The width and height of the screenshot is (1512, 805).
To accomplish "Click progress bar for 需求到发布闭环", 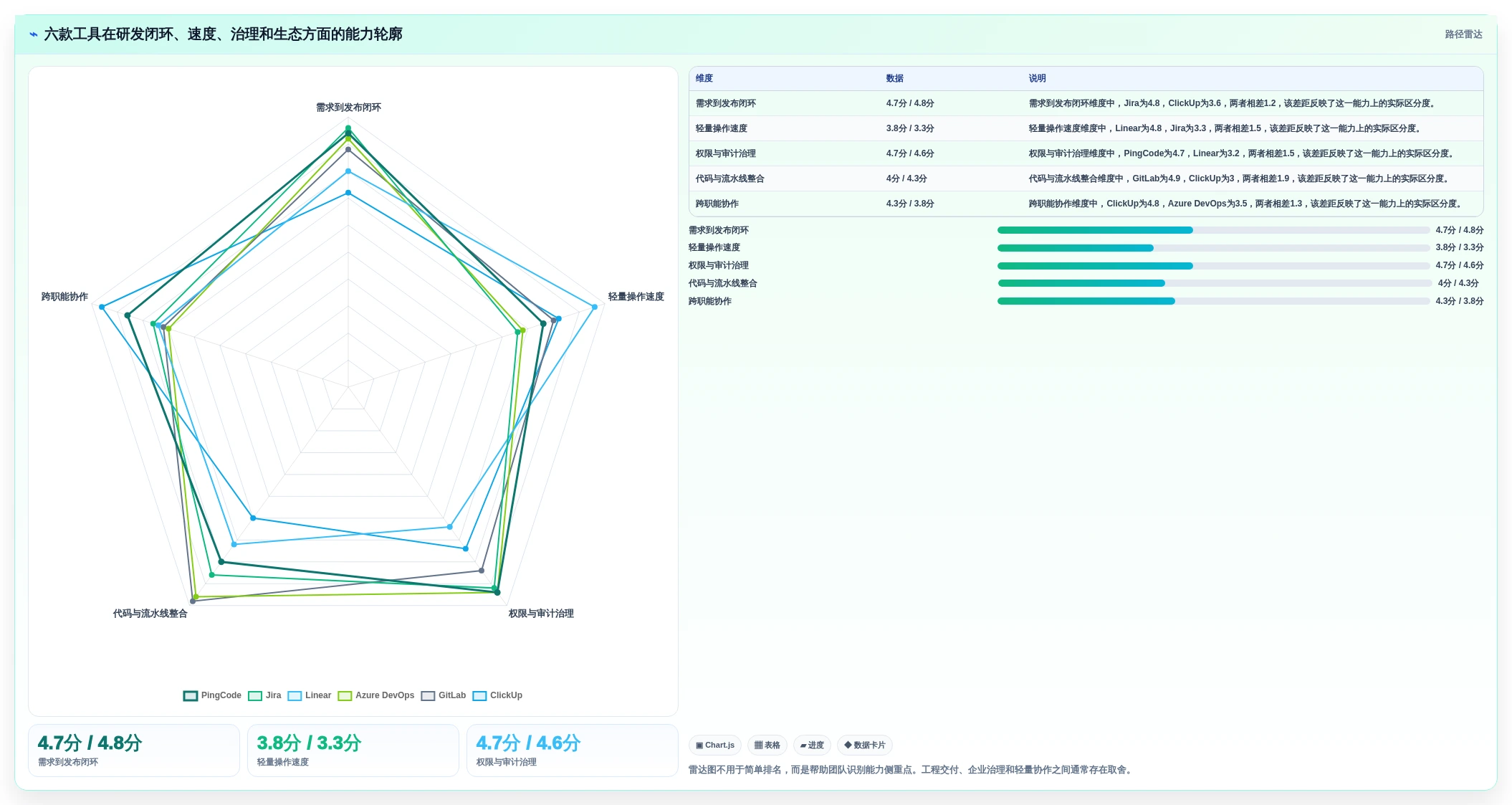I will (x=1213, y=230).
